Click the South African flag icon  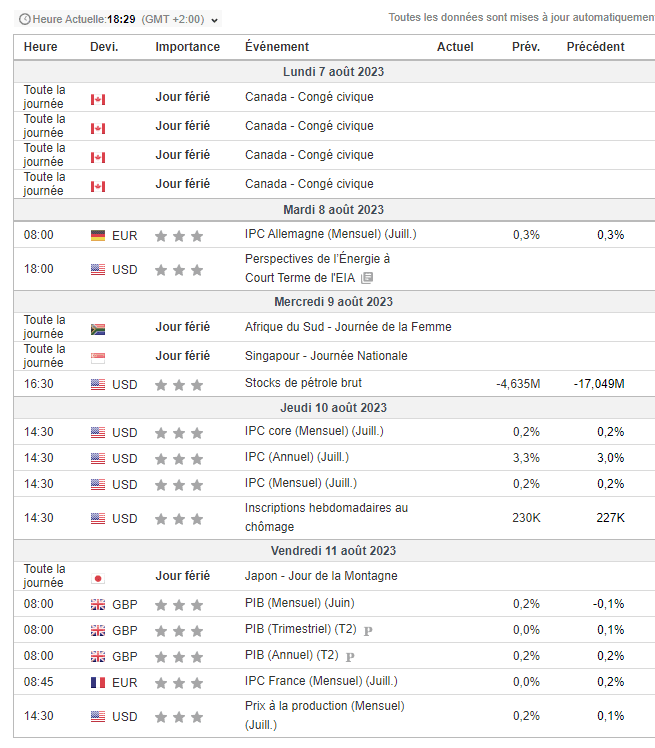[x=98, y=329]
